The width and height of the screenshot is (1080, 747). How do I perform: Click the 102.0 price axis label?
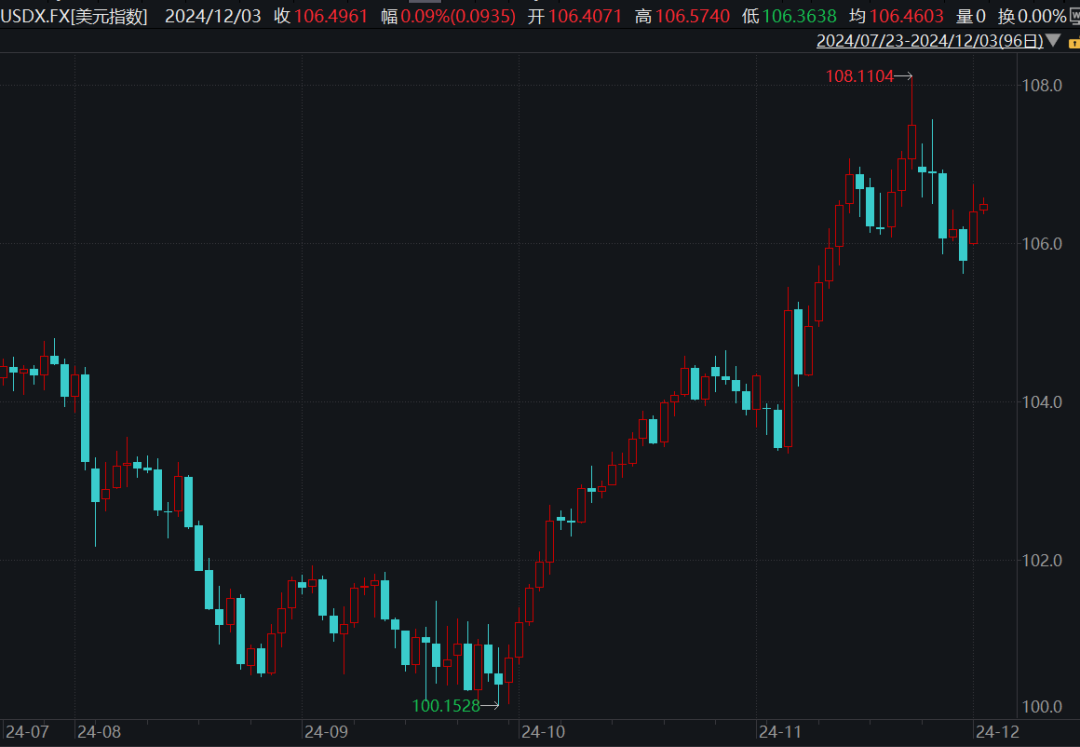tap(1041, 560)
